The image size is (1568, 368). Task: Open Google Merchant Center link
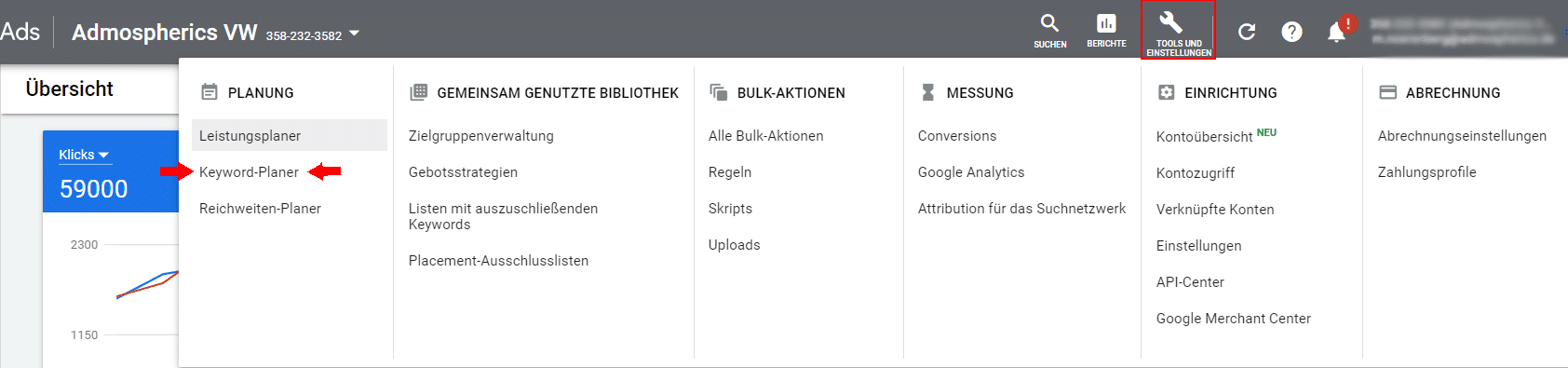1234,319
